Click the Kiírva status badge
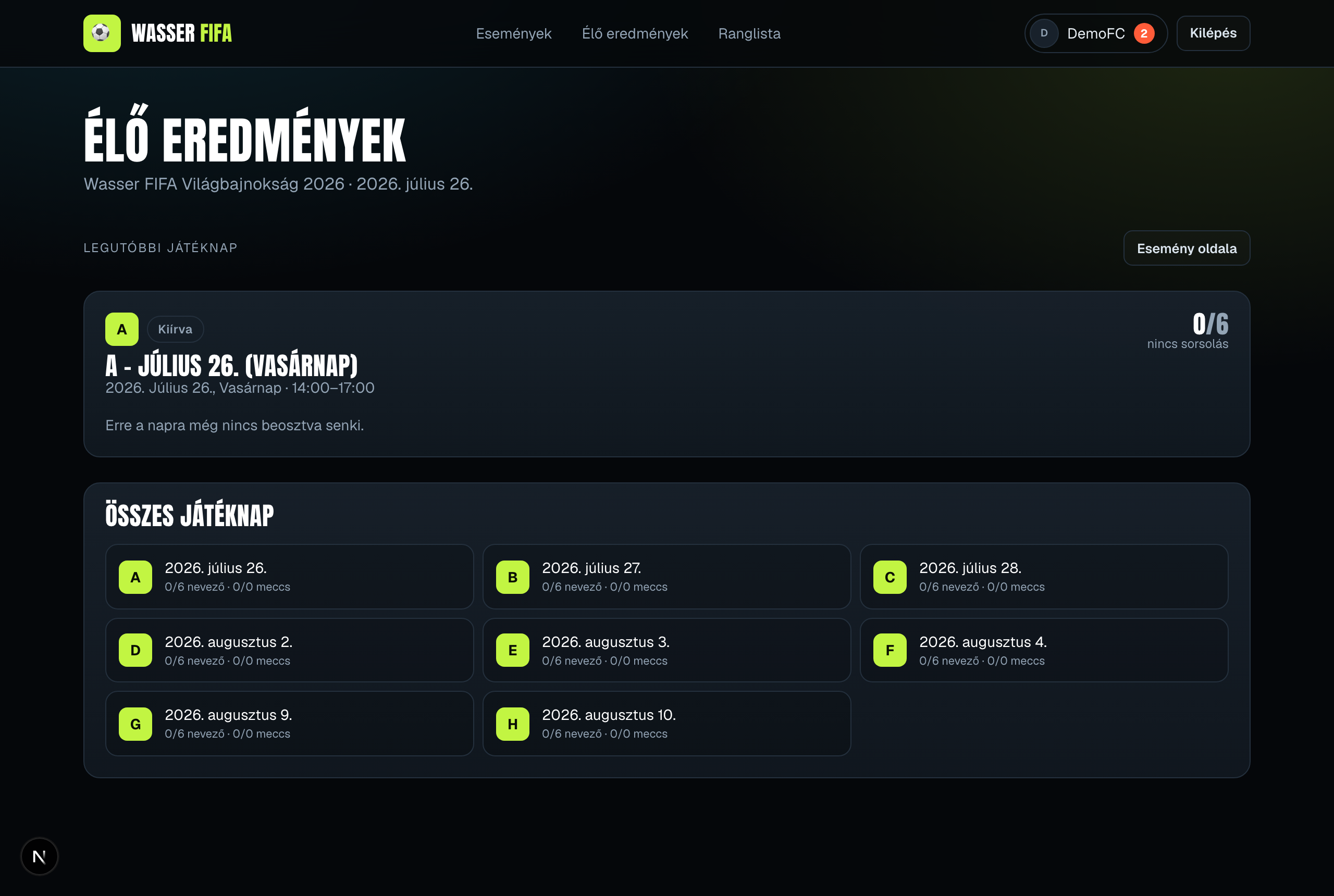 click(x=175, y=329)
